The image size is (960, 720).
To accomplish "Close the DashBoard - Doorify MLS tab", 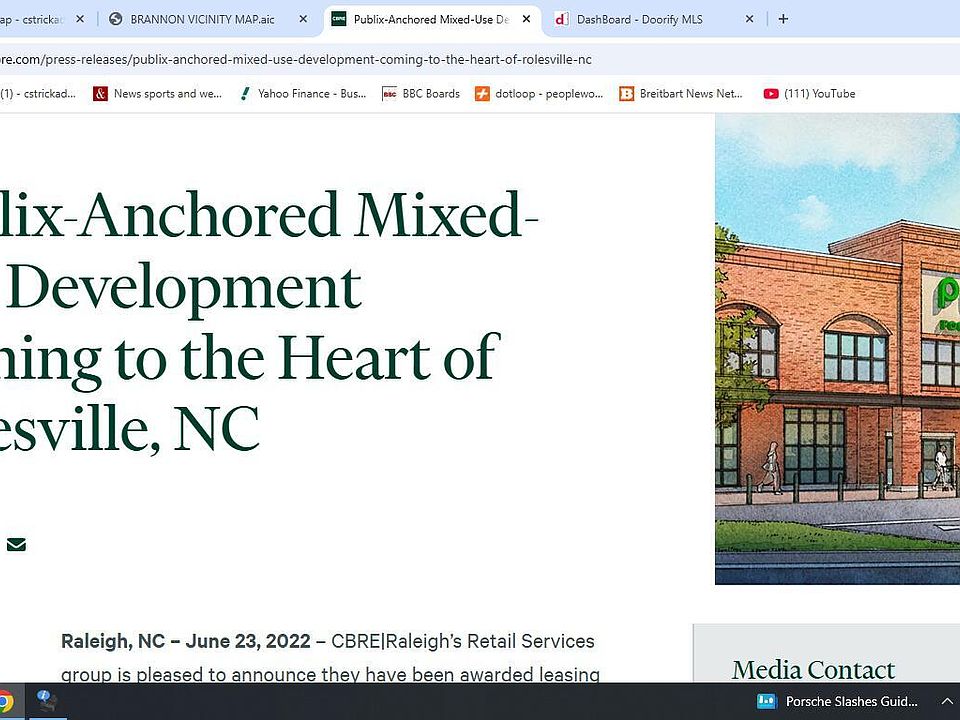I will [750, 19].
